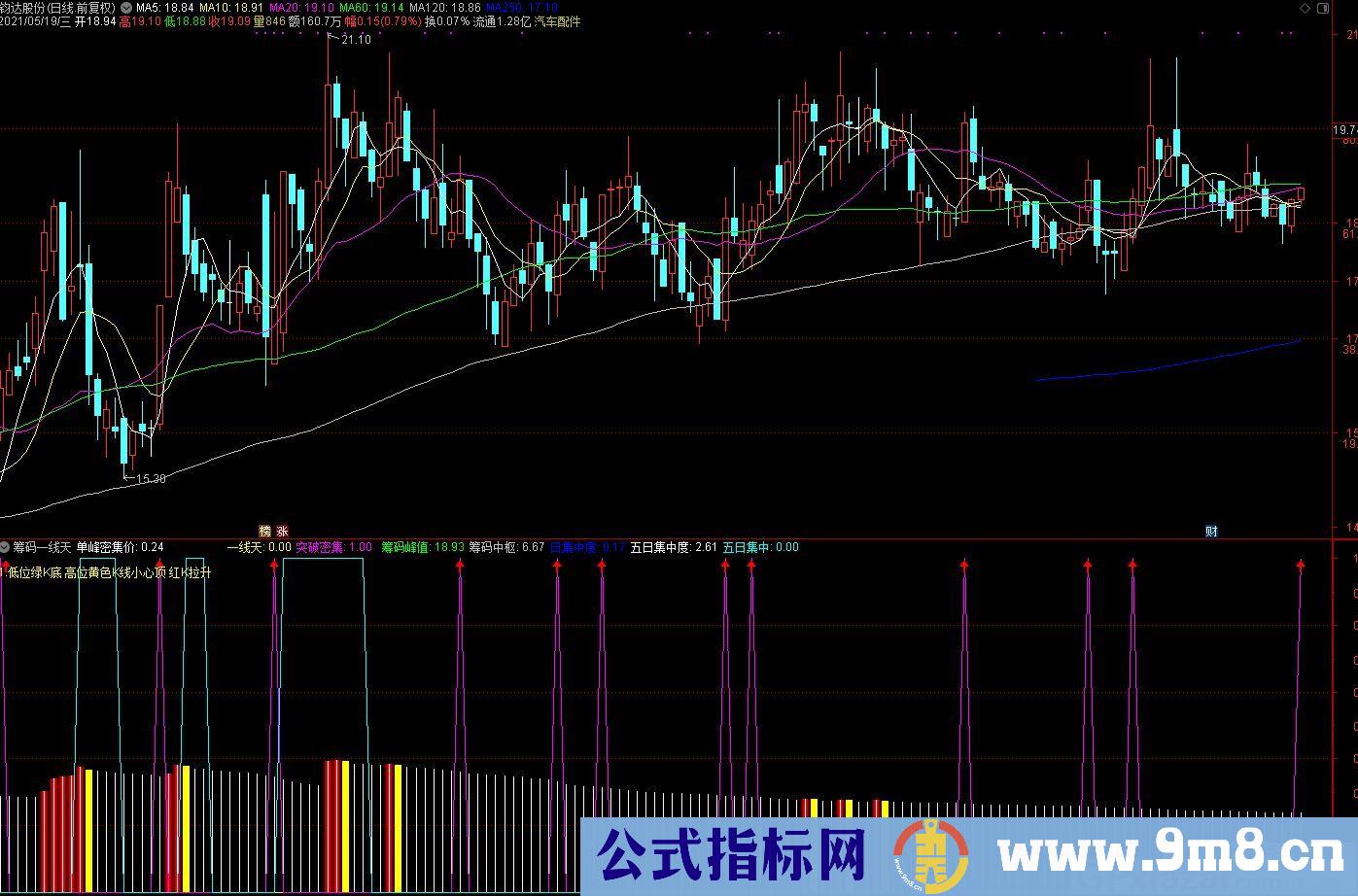Click the 21.10 high price marker
Viewport: 1358px width, 896px height.
click(x=356, y=39)
